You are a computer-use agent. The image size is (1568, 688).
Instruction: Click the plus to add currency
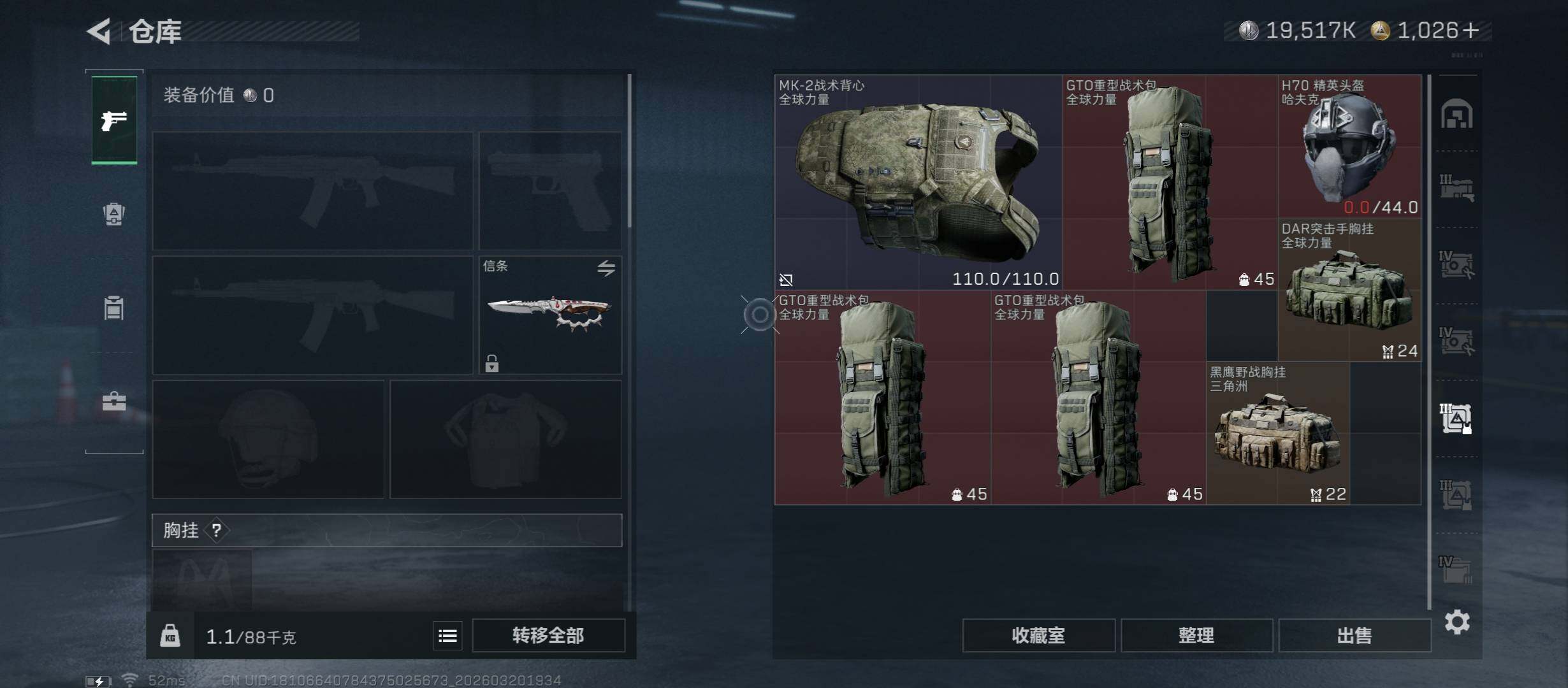(x=1471, y=31)
